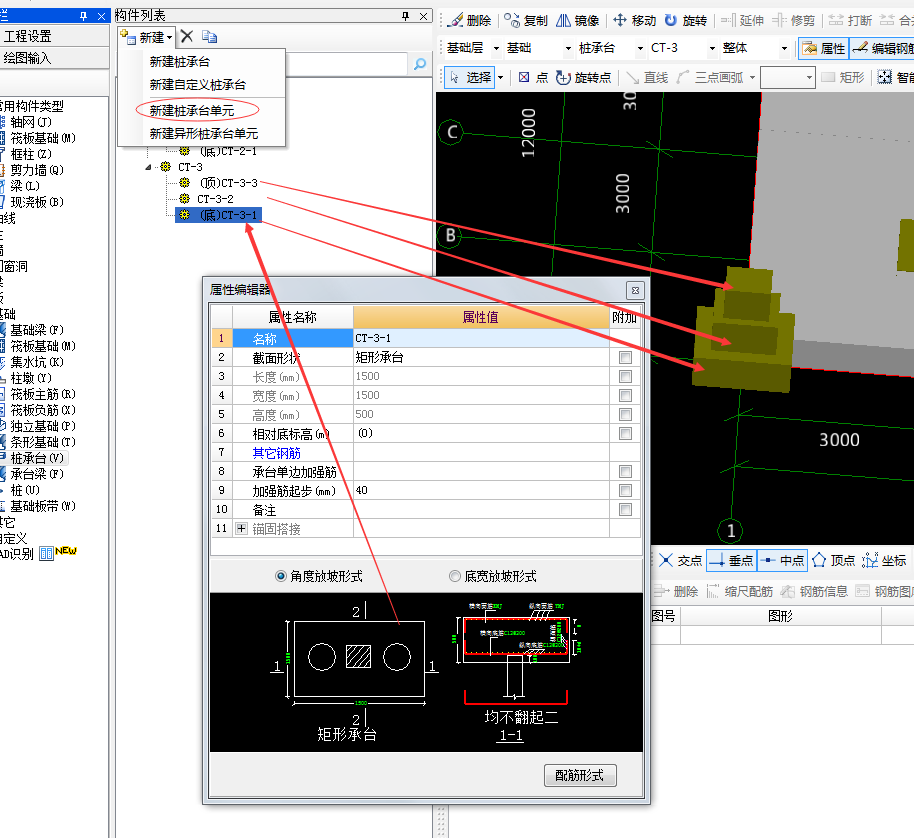Open the 工程设置 section
This screenshot has width=914, height=838.
tap(54, 36)
